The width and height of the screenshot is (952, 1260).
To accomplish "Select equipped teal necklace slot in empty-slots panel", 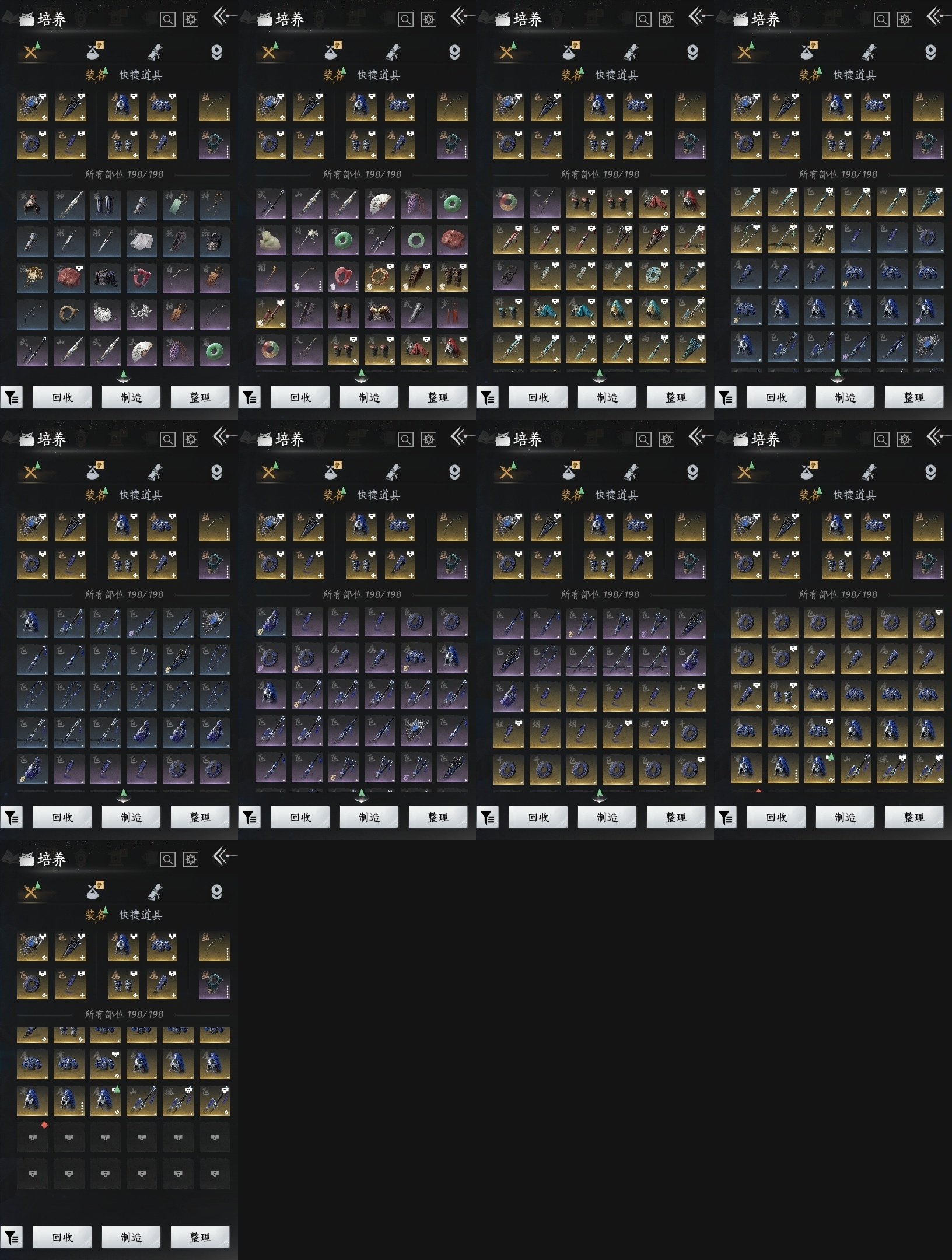I will [214, 984].
